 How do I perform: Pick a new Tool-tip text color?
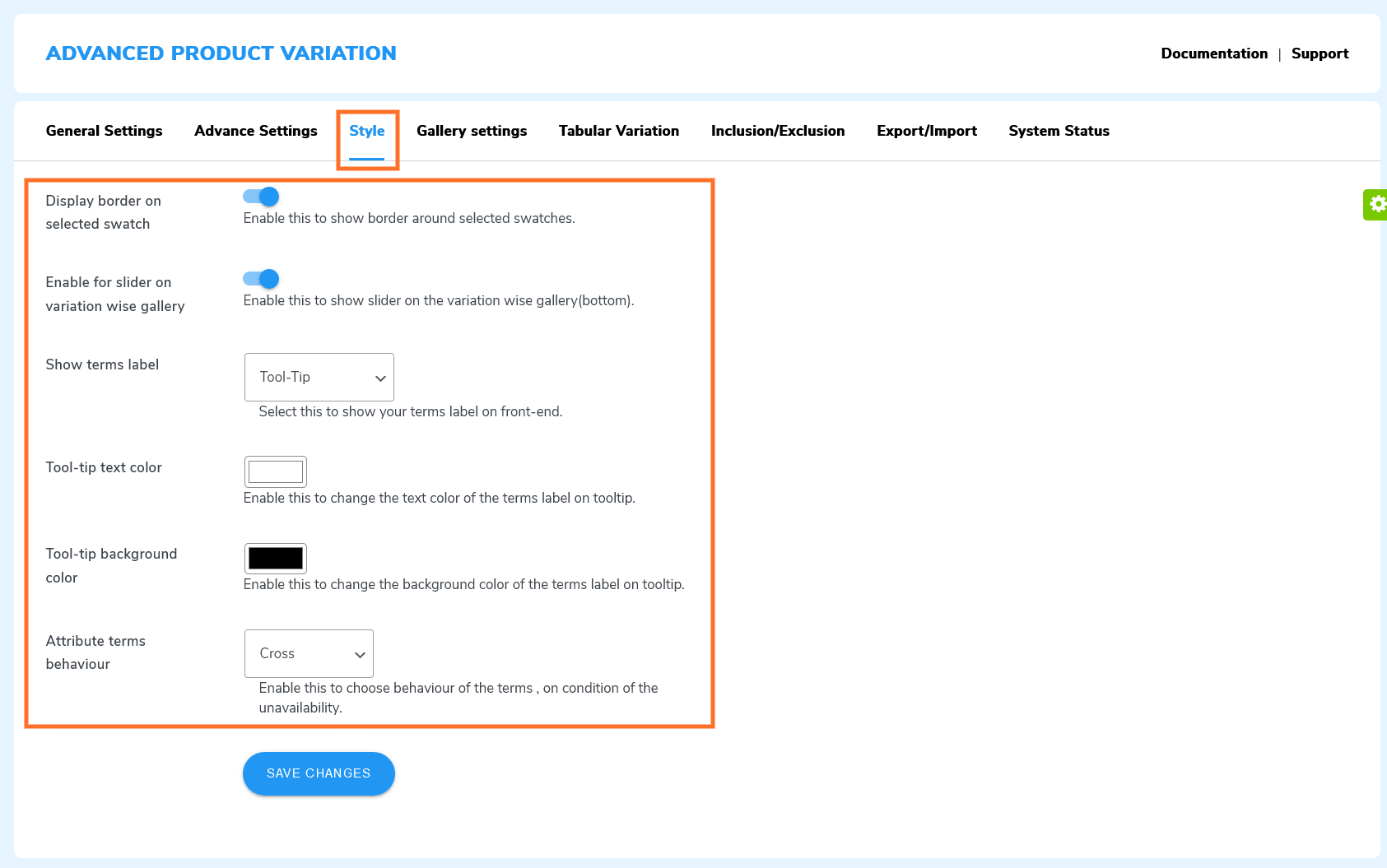(x=275, y=471)
